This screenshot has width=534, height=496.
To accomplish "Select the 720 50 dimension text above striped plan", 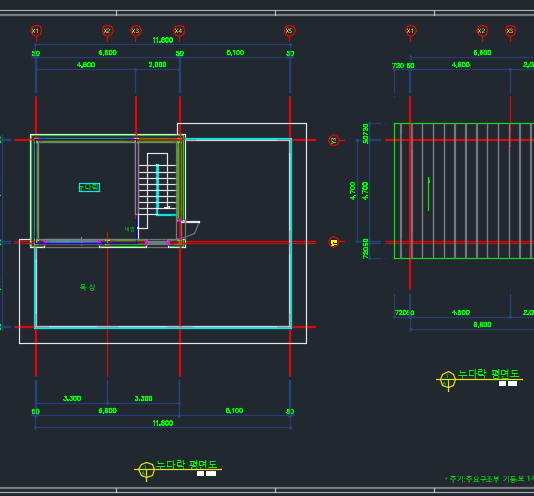I will pyautogui.click(x=403, y=65).
